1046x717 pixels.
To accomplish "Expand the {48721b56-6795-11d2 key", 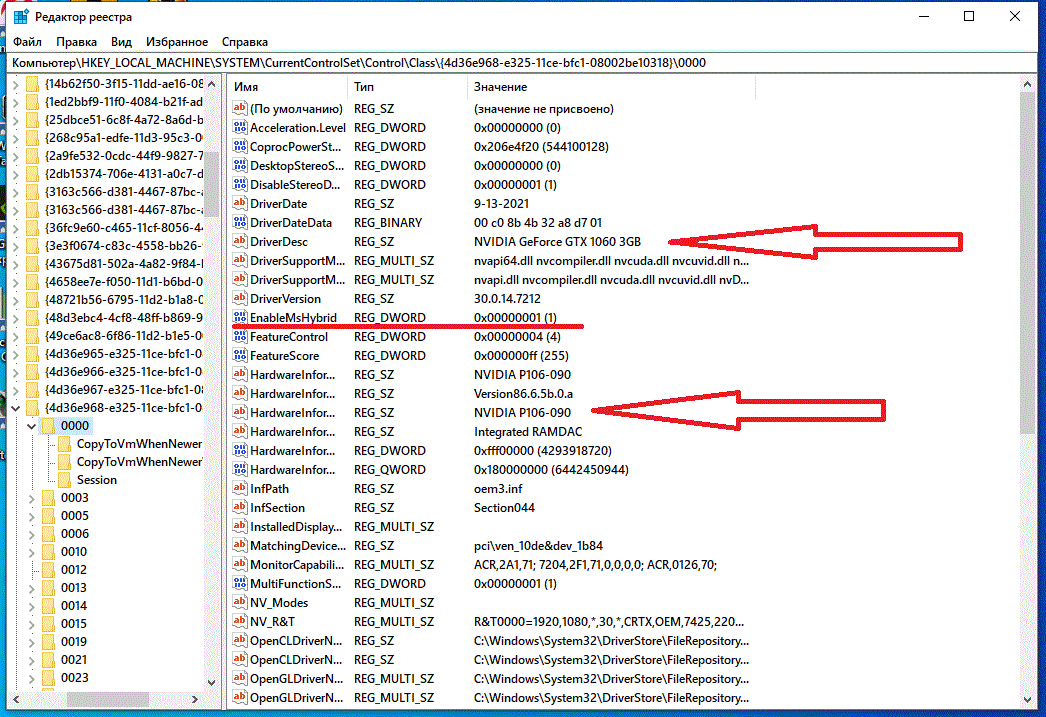I will pyautogui.click(x=15, y=299).
